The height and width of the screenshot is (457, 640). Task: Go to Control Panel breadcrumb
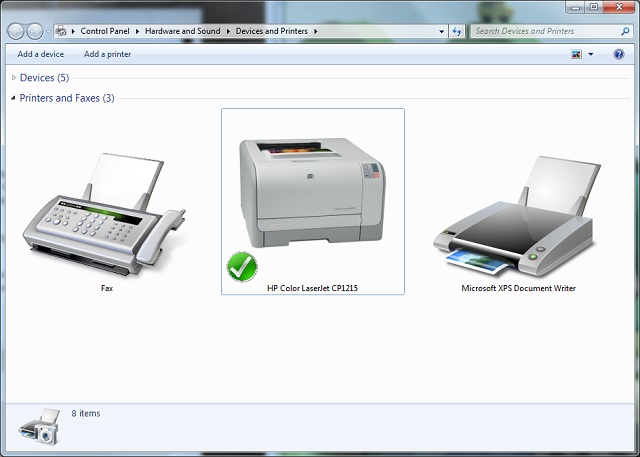pyautogui.click(x=105, y=31)
